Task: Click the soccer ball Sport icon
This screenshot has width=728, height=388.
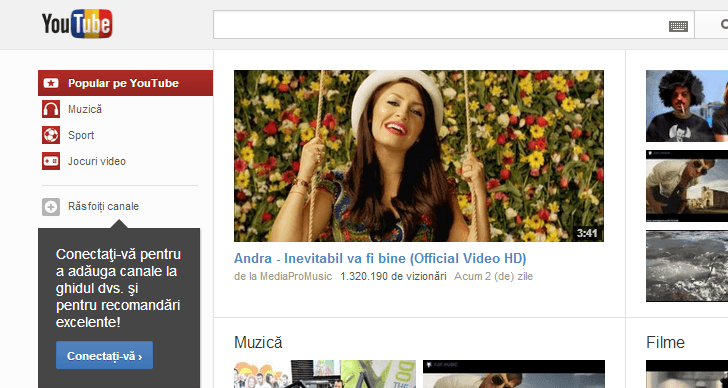Action: click(x=51, y=136)
